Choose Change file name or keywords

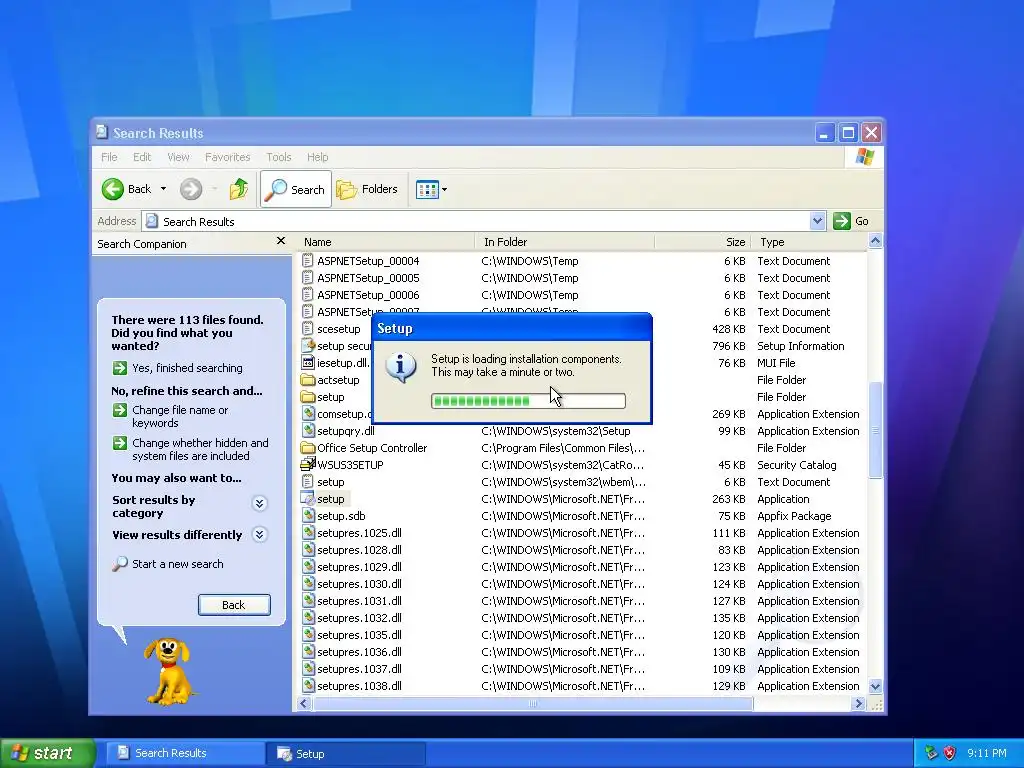[170, 416]
